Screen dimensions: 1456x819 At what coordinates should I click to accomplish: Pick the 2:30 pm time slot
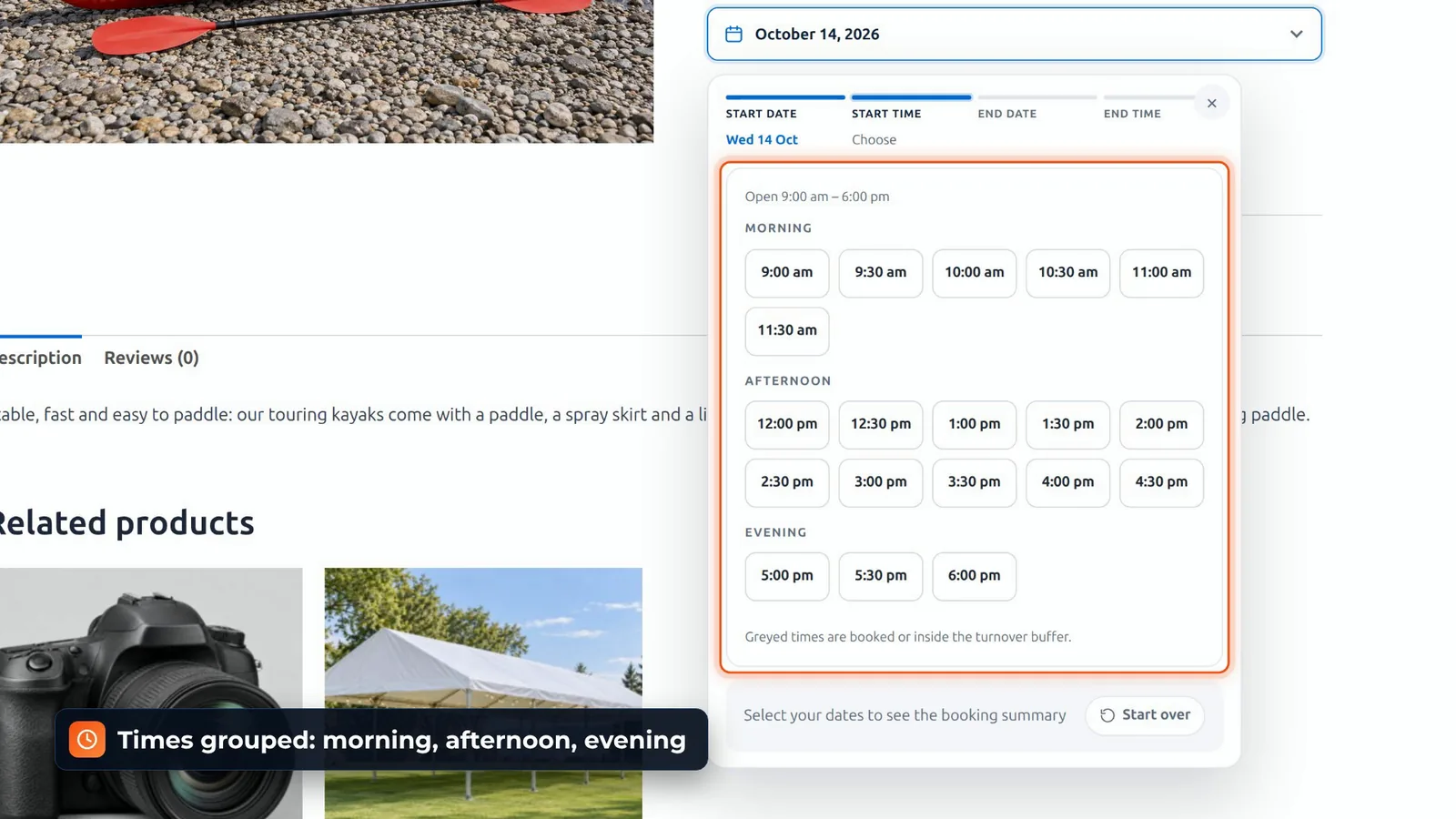[787, 482]
